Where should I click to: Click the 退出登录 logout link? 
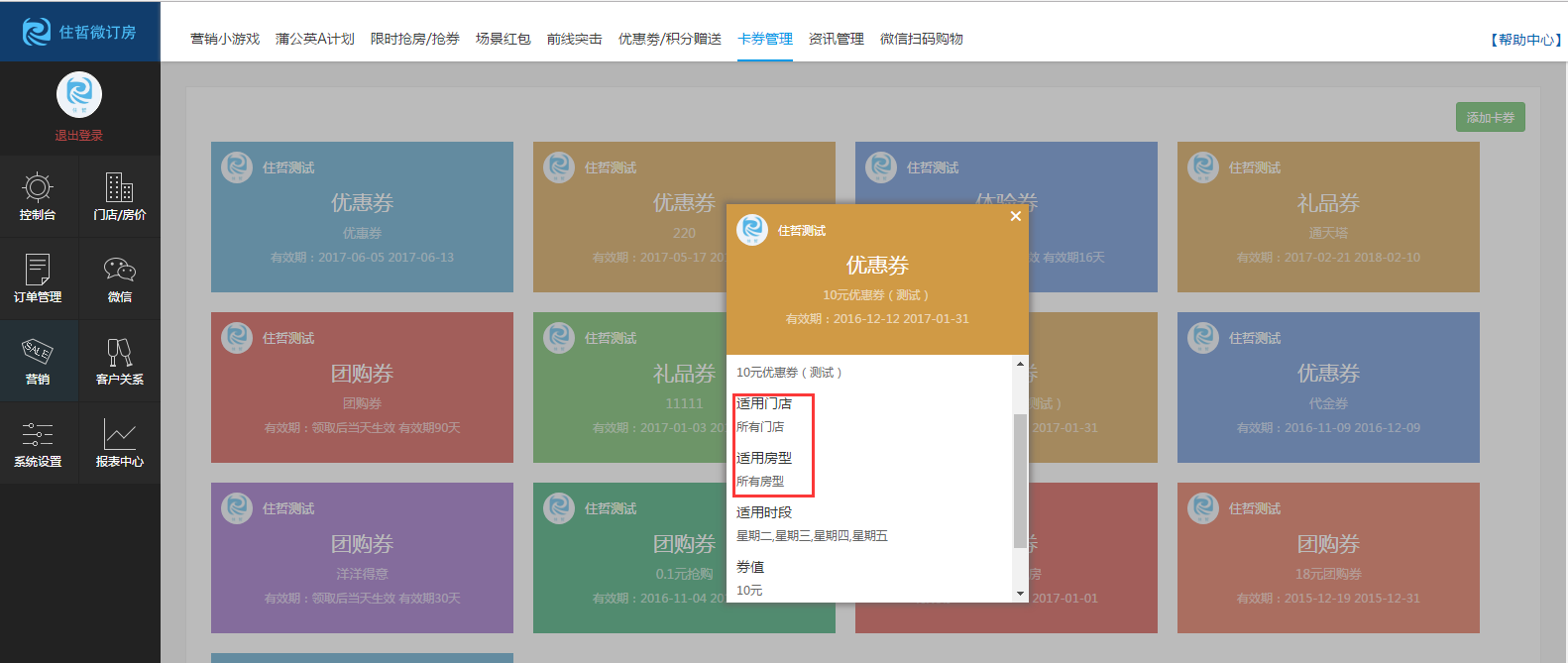(79, 136)
